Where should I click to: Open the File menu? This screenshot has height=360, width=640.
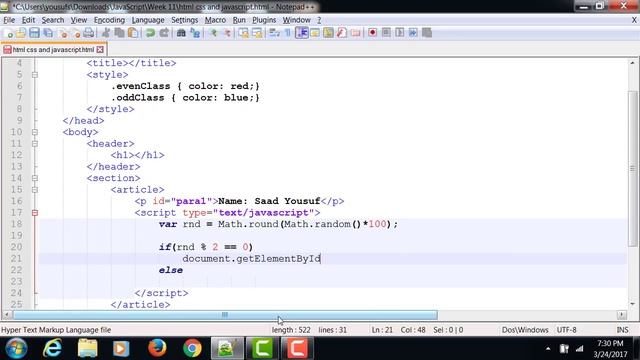pyautogui.click(x=9, y=20)
